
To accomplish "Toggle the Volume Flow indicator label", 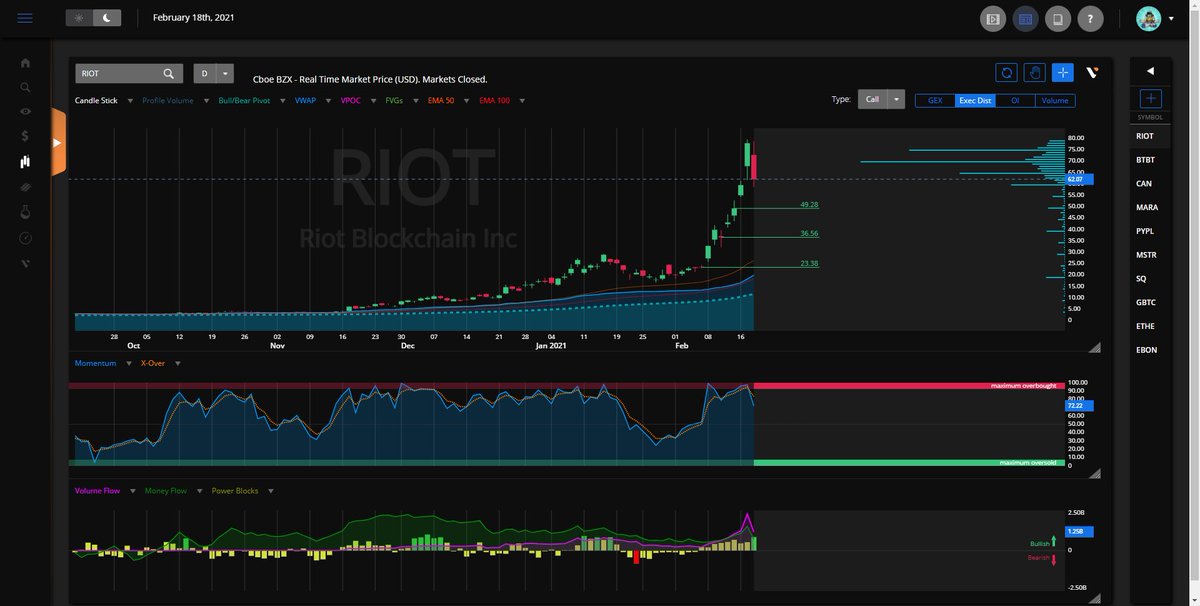I will [x=97, y=491].
